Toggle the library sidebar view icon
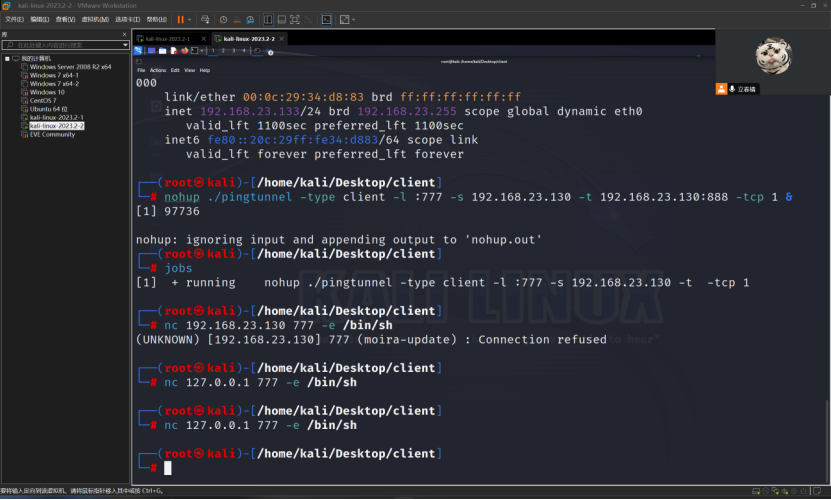This screenshot has height=500, width=831. (268, 20)
